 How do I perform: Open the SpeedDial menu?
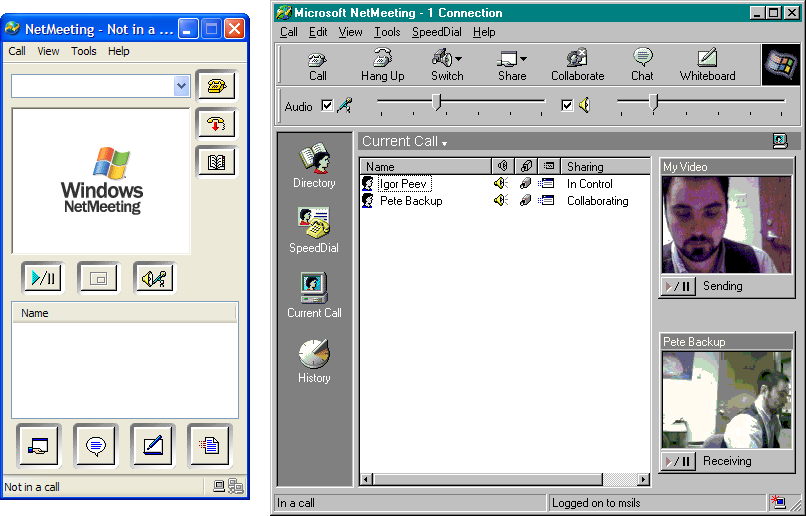click(x=436, y=32)
